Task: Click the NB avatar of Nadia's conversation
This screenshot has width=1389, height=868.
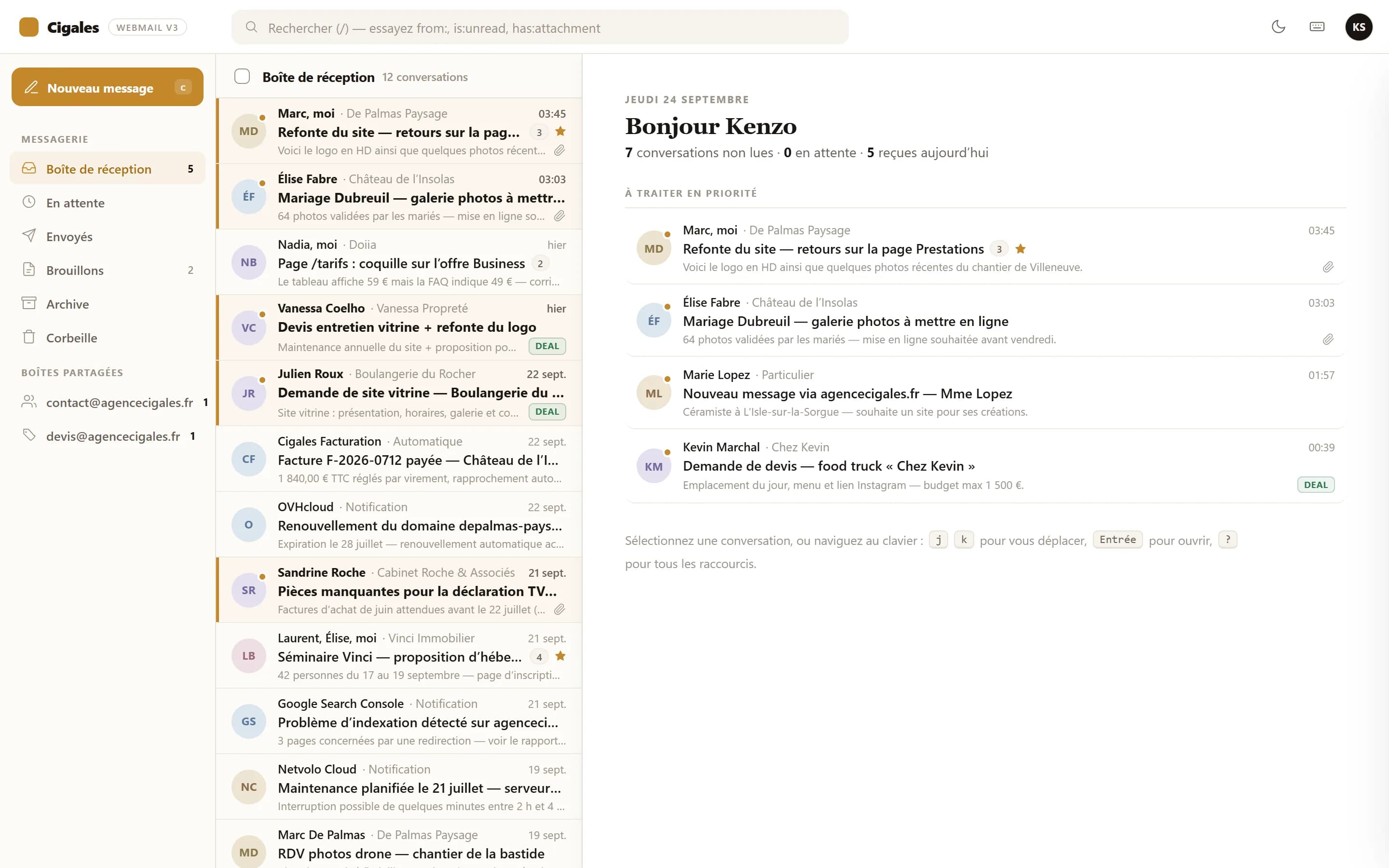Action: coord(248,262)
